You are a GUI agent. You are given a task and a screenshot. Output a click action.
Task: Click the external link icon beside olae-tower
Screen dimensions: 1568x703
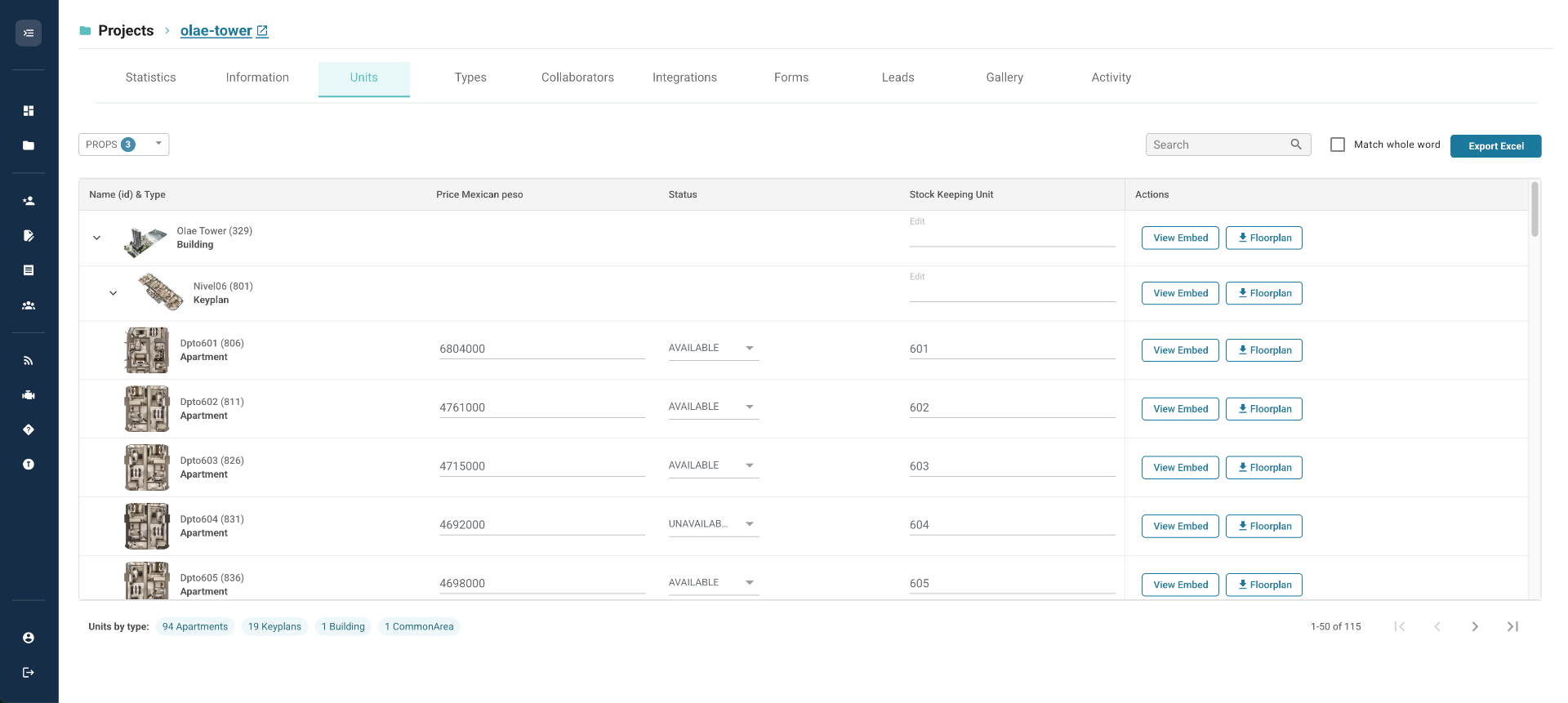[x=262, y=31]
